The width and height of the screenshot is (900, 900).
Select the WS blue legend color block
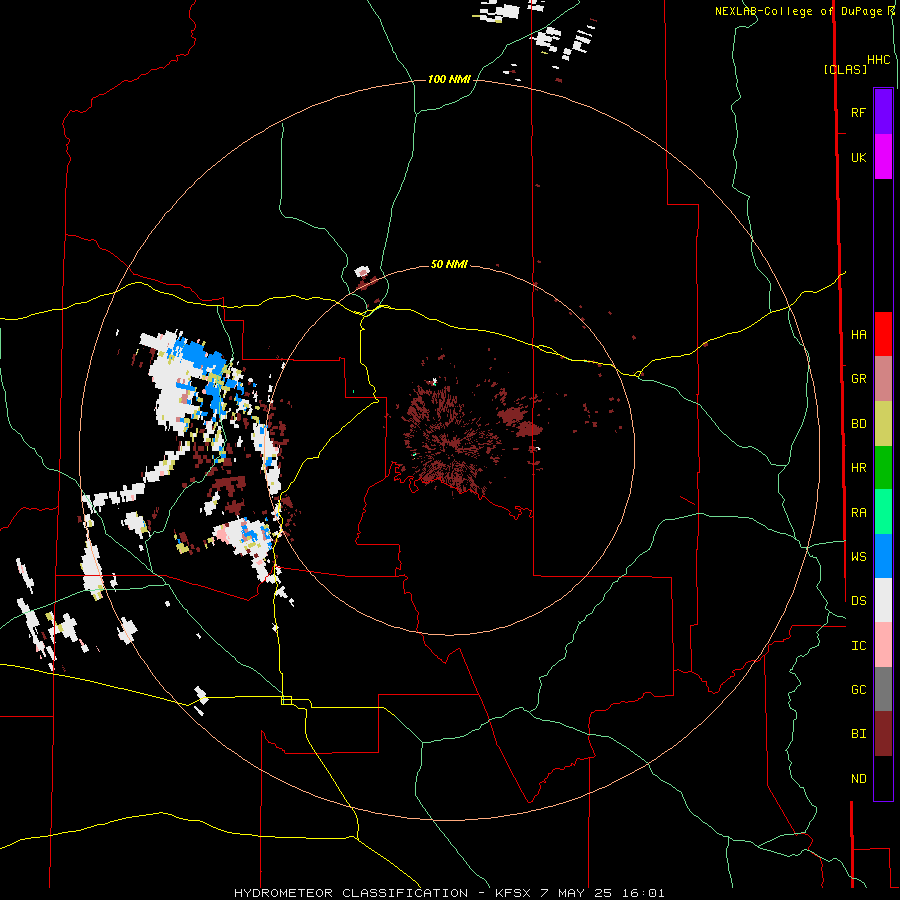pyautogui.click(x=883, y=556)
